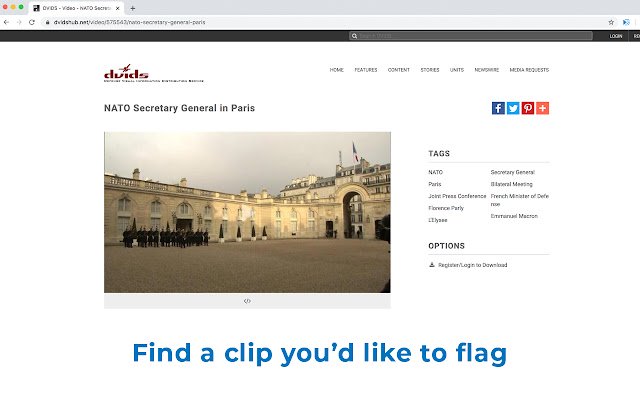The height and width of the screenshot is (400, 640).
Task: Select the Joint Press Conference tag
Action: tap(457, 196)
